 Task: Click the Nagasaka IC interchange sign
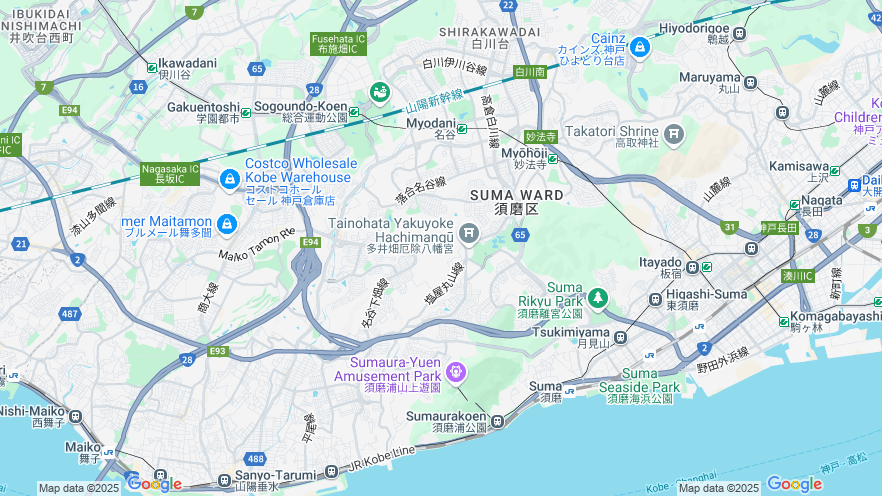tap(170, 174)
